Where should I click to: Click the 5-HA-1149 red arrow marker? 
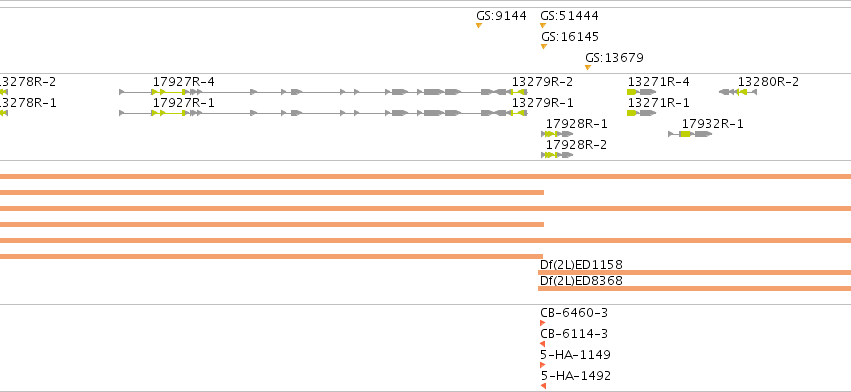click(x=543, y=365)
